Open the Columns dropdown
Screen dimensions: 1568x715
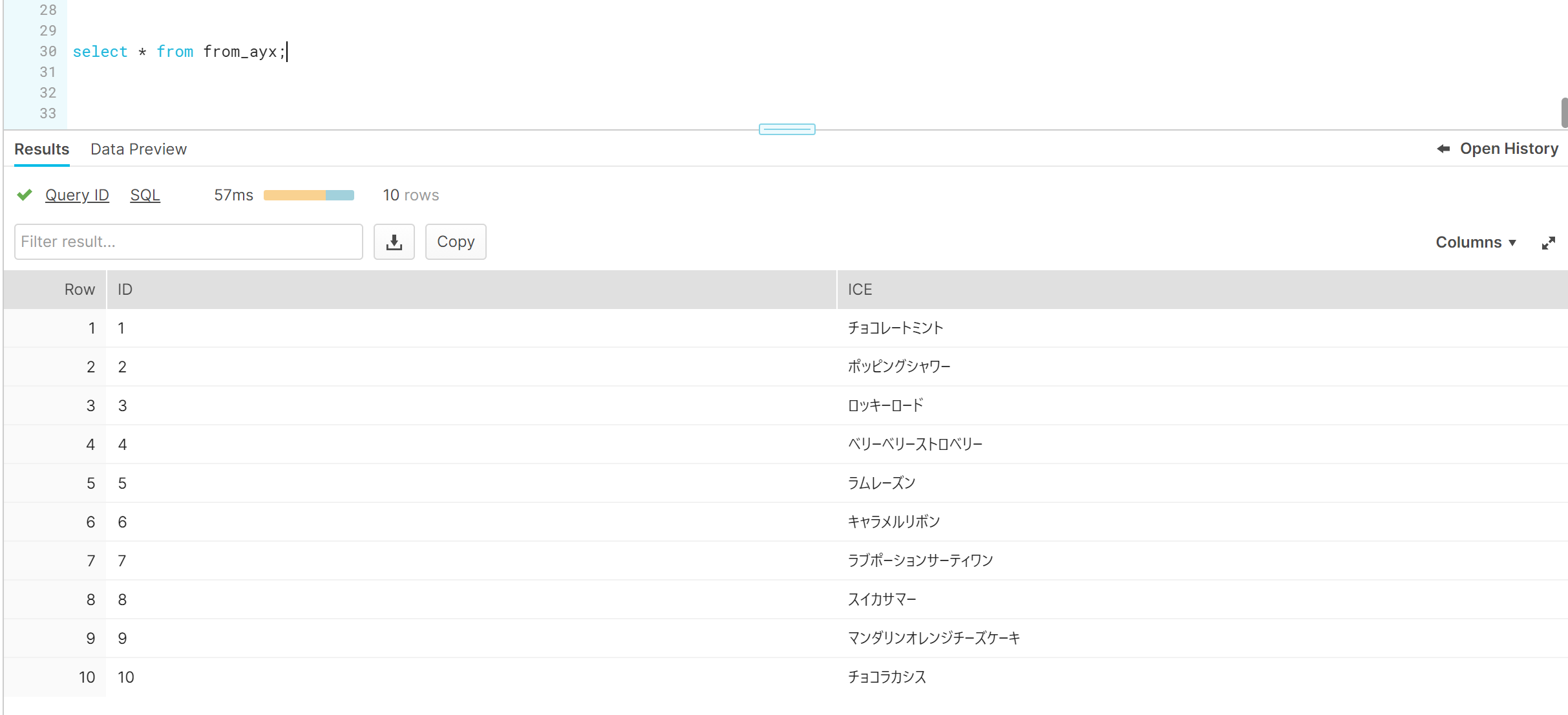point(1476,242)
